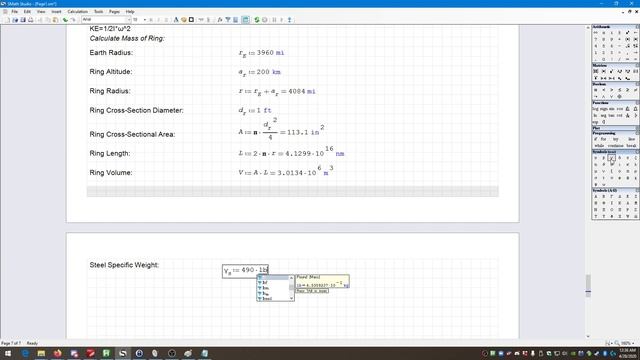This screenshot has height=360, width=640.
Task: Click 'log' in Functions panel
Action: coord(596,109)
